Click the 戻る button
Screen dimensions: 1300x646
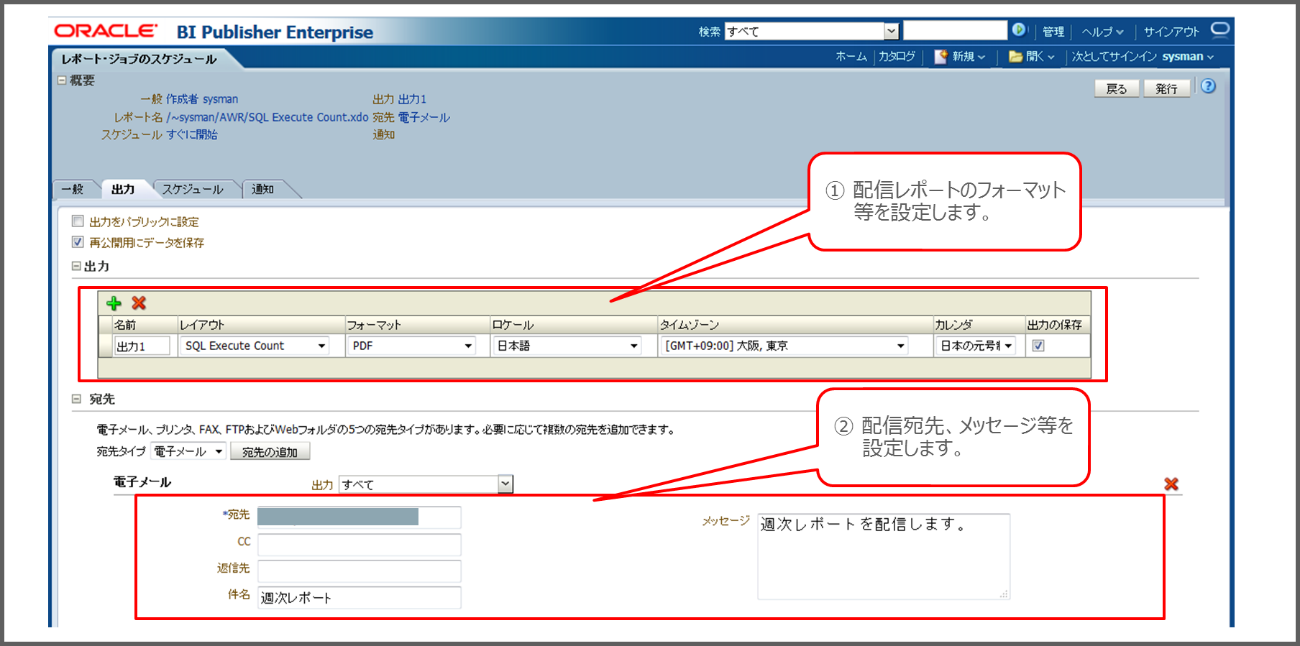pos(1116,88)
